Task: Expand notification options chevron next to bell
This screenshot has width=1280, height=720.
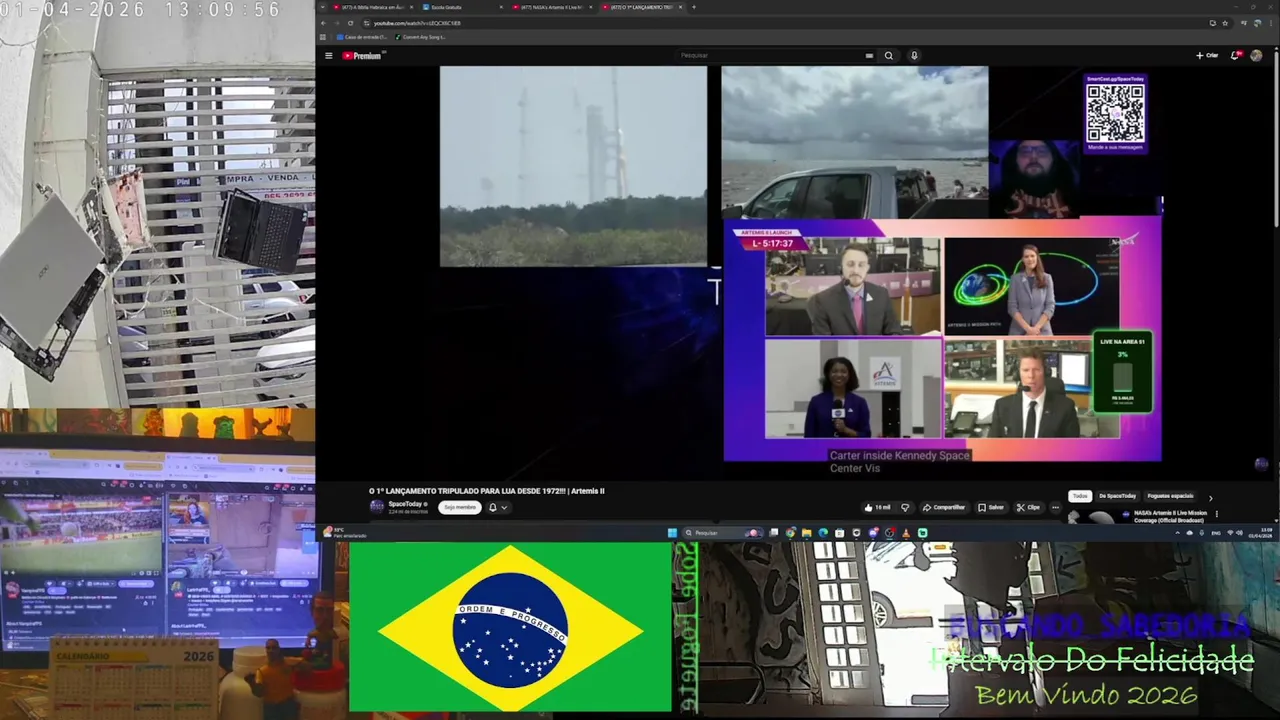Action: click(x=504, y=507)
